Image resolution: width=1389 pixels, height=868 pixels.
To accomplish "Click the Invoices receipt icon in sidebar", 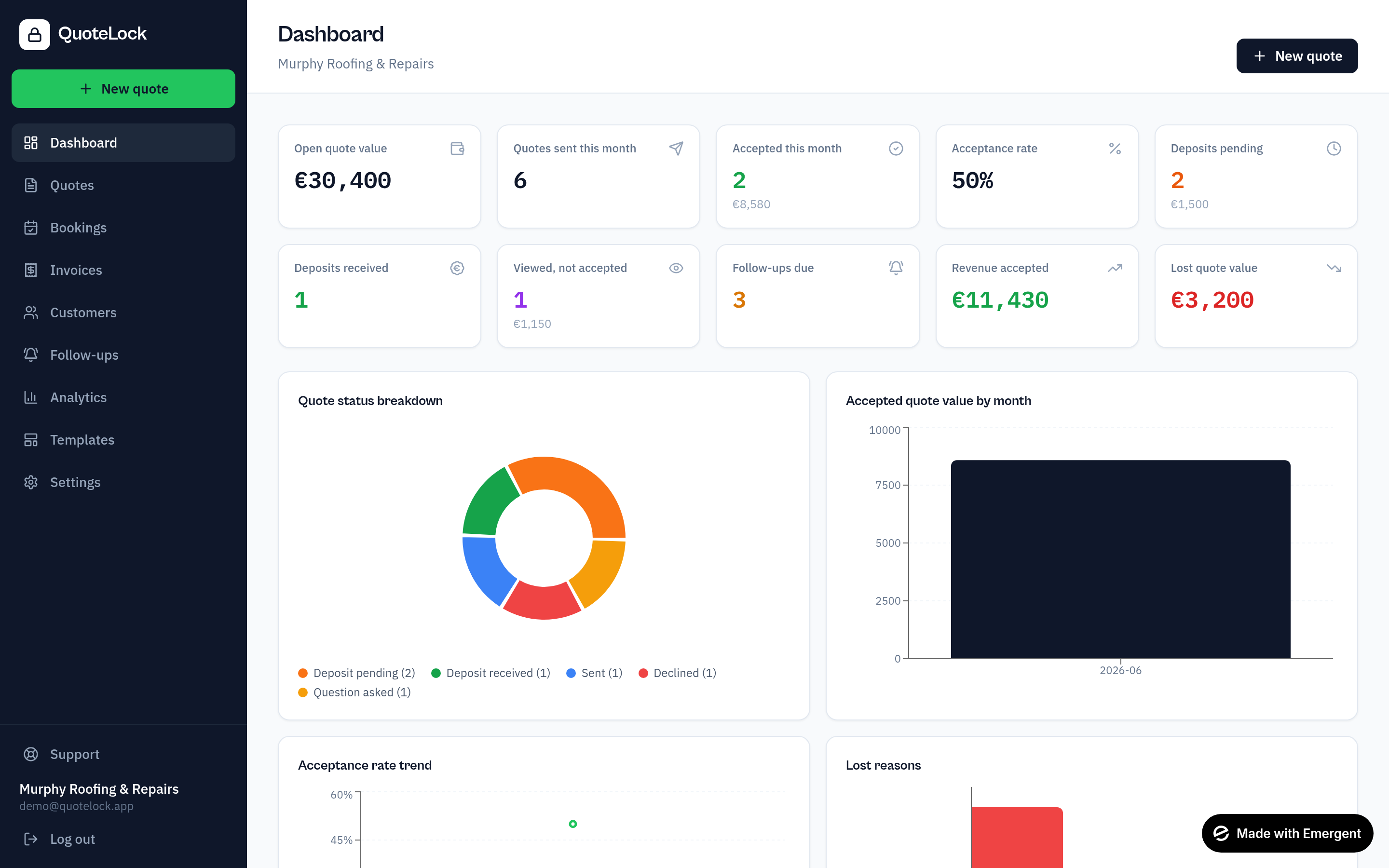I will 31,270.
